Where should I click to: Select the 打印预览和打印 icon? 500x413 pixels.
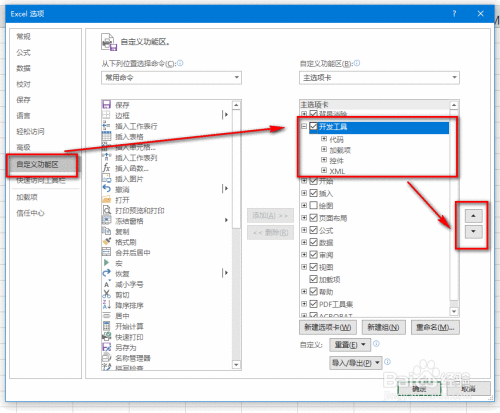point(106,210)
